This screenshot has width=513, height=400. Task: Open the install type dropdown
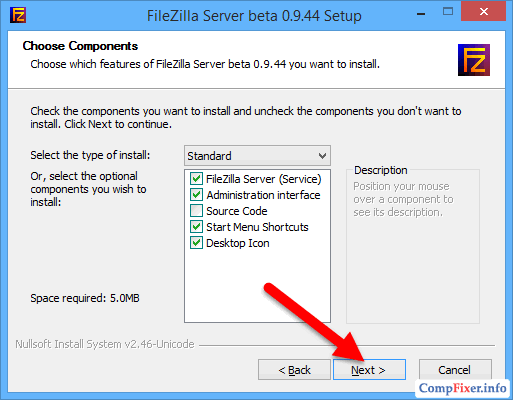pos(257,155)
